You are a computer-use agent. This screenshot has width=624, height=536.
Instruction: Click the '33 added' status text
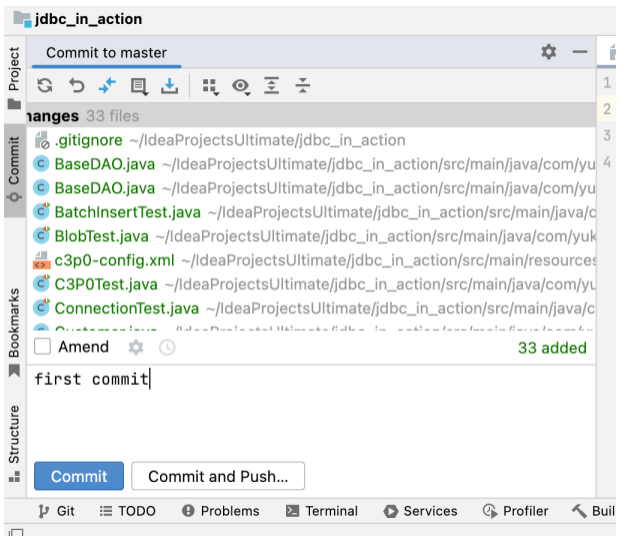tap(552, 348)
